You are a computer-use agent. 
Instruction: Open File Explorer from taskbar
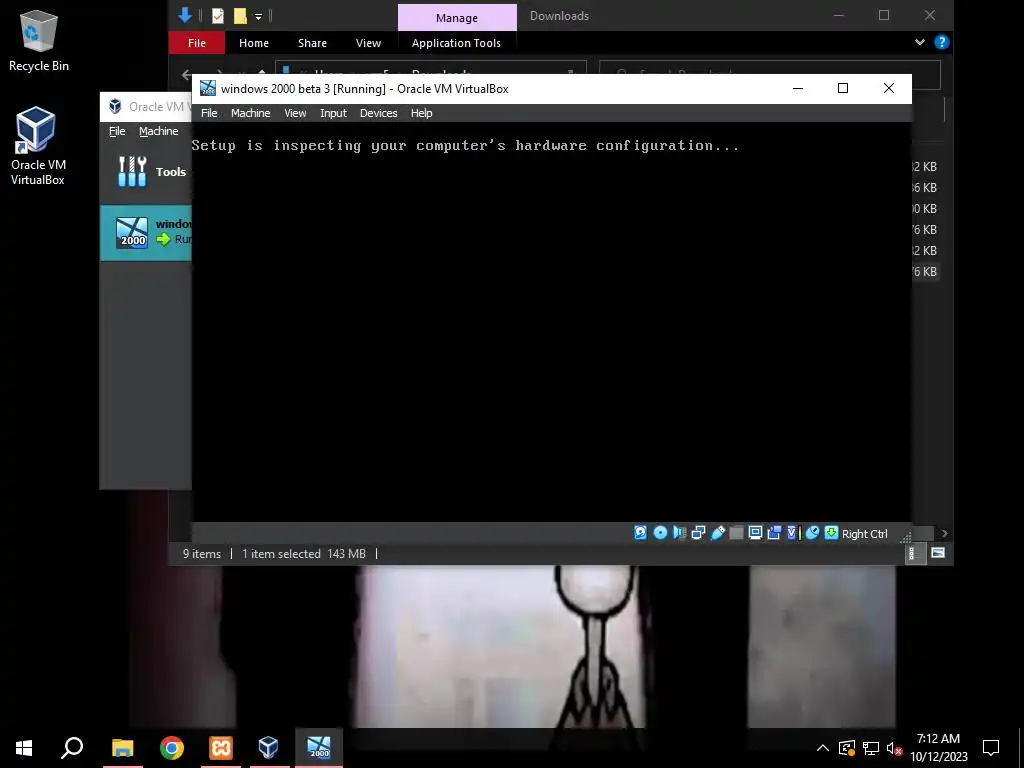click(x=122, y=748)
